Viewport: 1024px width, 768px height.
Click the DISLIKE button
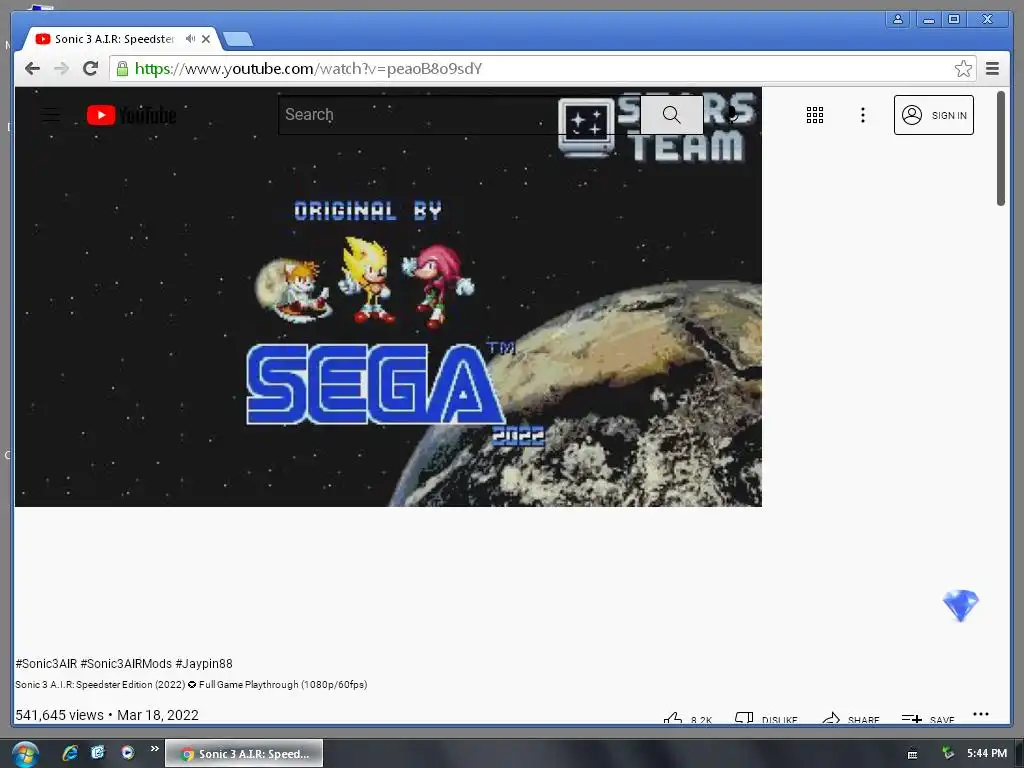(x=766, y=719)
